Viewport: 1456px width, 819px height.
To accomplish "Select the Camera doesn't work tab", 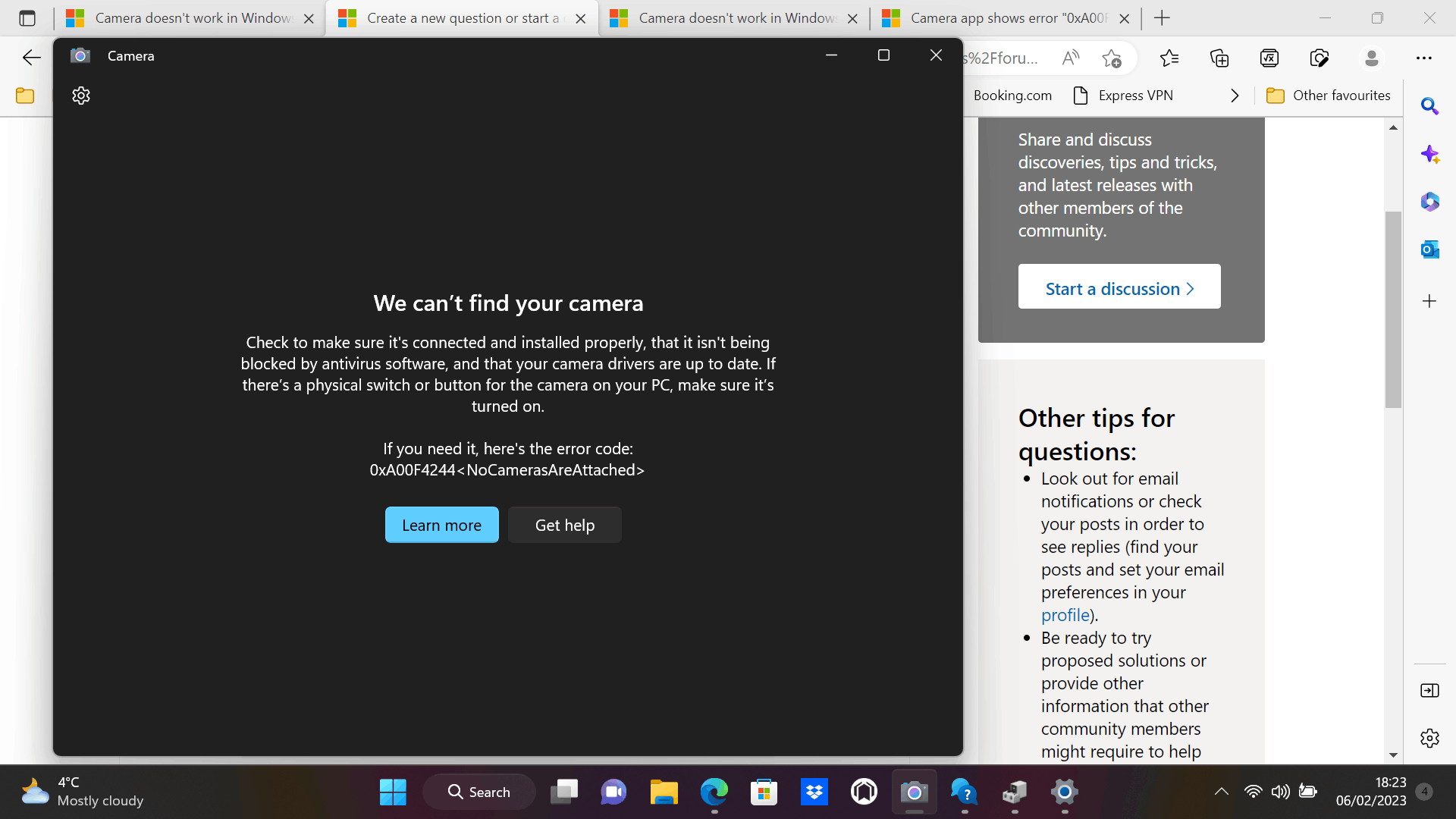I will click(x=190, y=18).
